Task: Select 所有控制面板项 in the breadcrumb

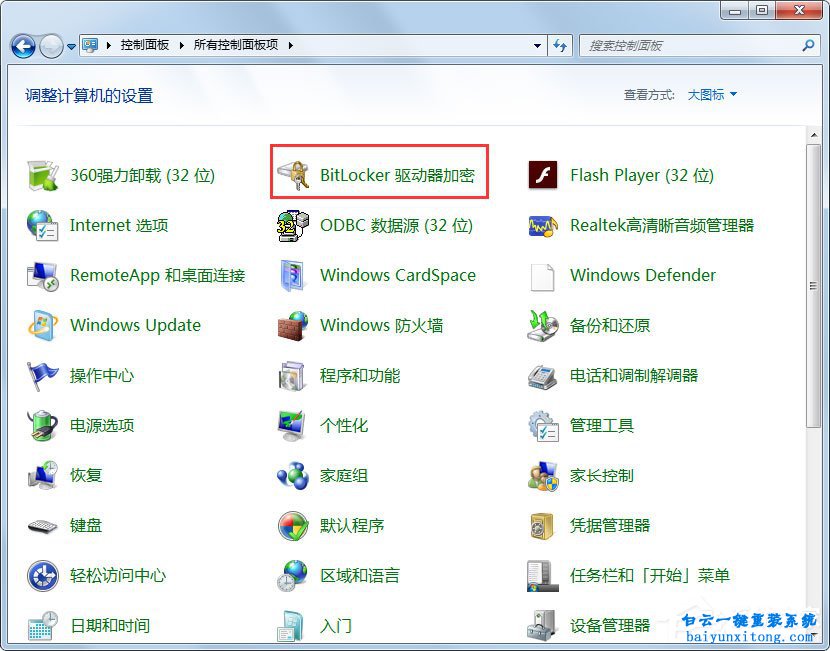Action: (x=236, y=45)
